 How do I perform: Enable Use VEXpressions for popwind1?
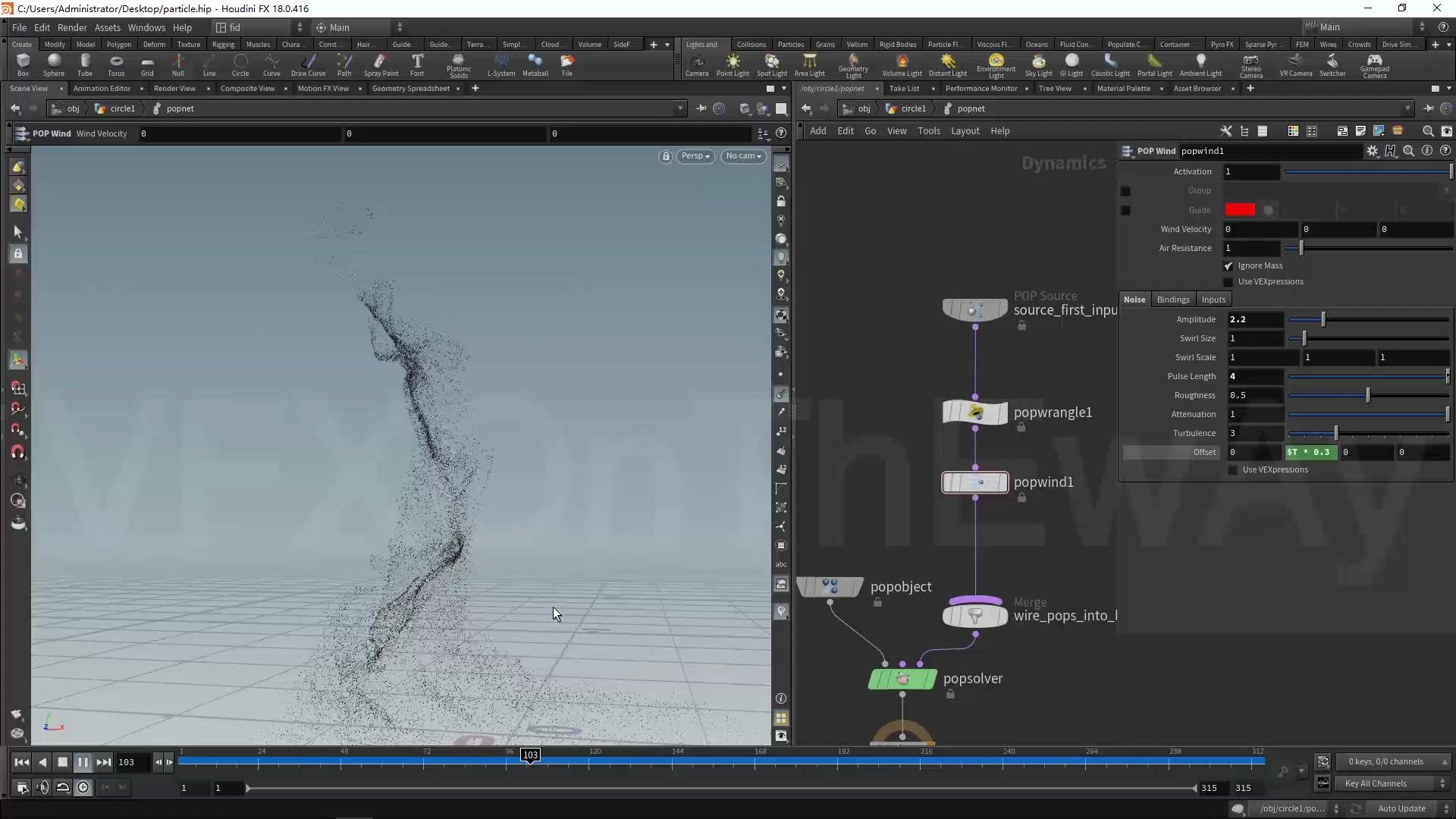[x=1228, y=282]
